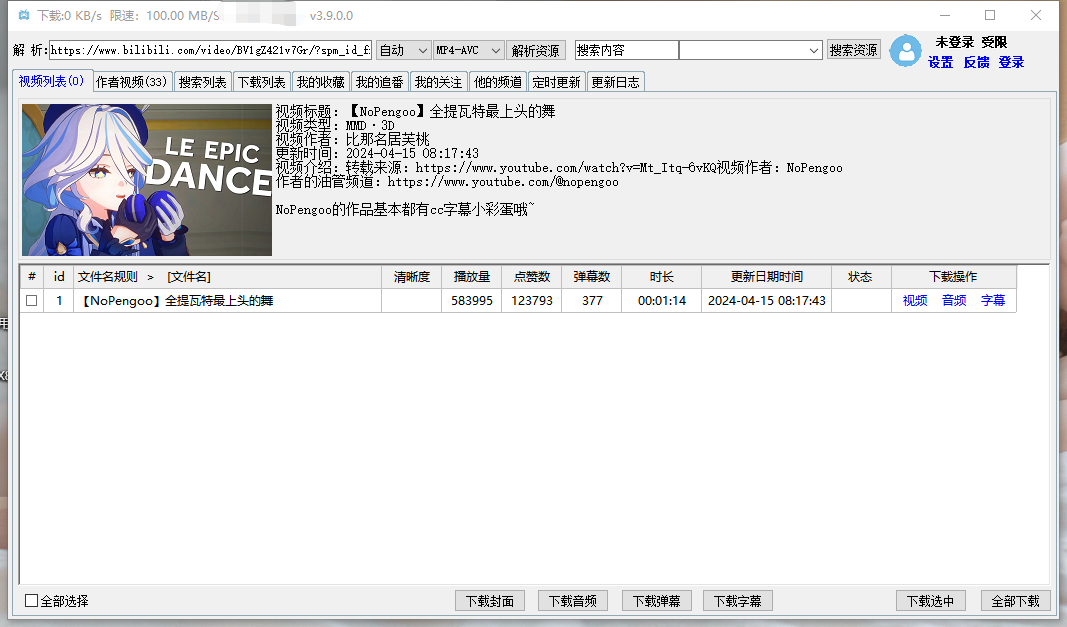Click the 下载字幕 button

pos(738,601)
